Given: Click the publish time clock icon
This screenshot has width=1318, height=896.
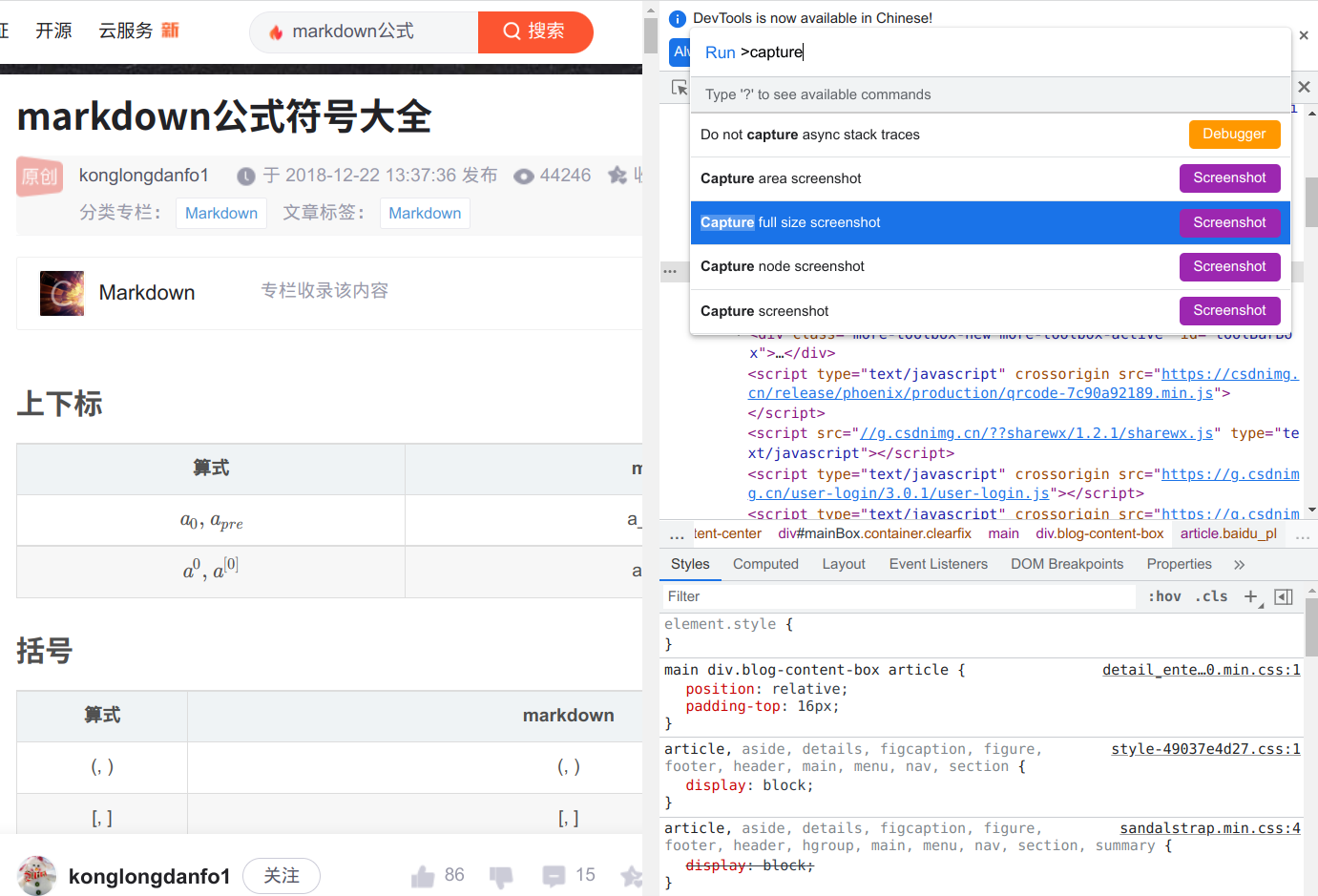Looking at the screenshot, I should 246,177.
